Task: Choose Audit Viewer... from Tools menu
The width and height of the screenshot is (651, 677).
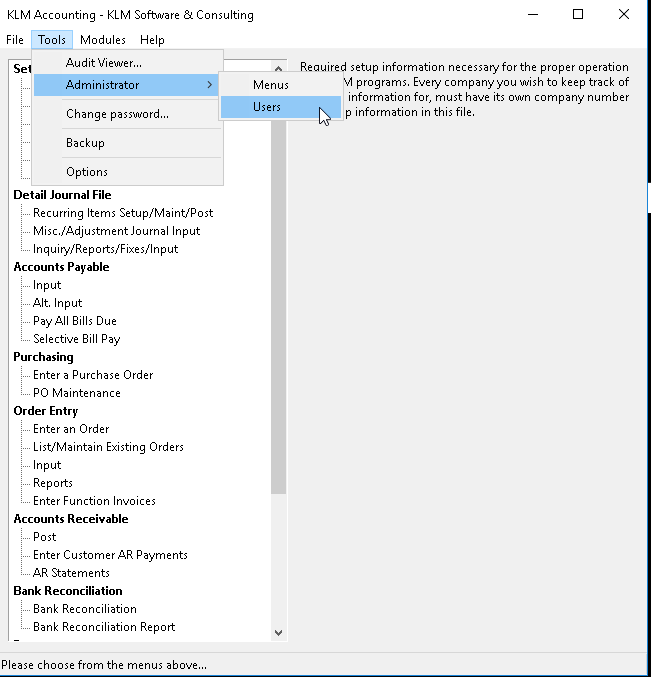Action: point(127,63)
